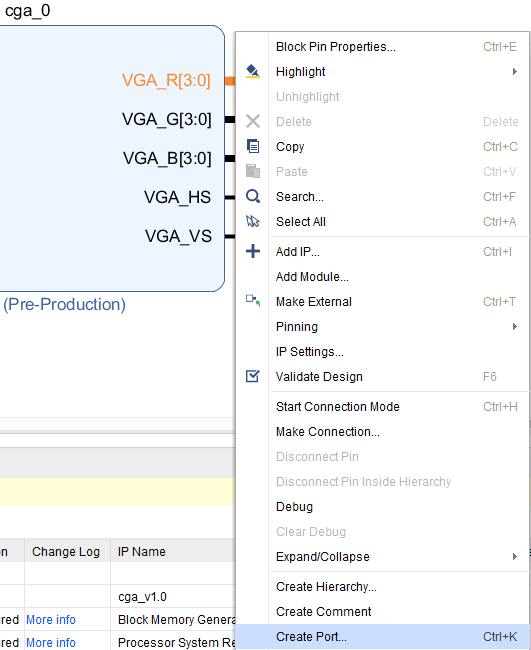Click the Validate Design checkmark icon

coord(253,376)
